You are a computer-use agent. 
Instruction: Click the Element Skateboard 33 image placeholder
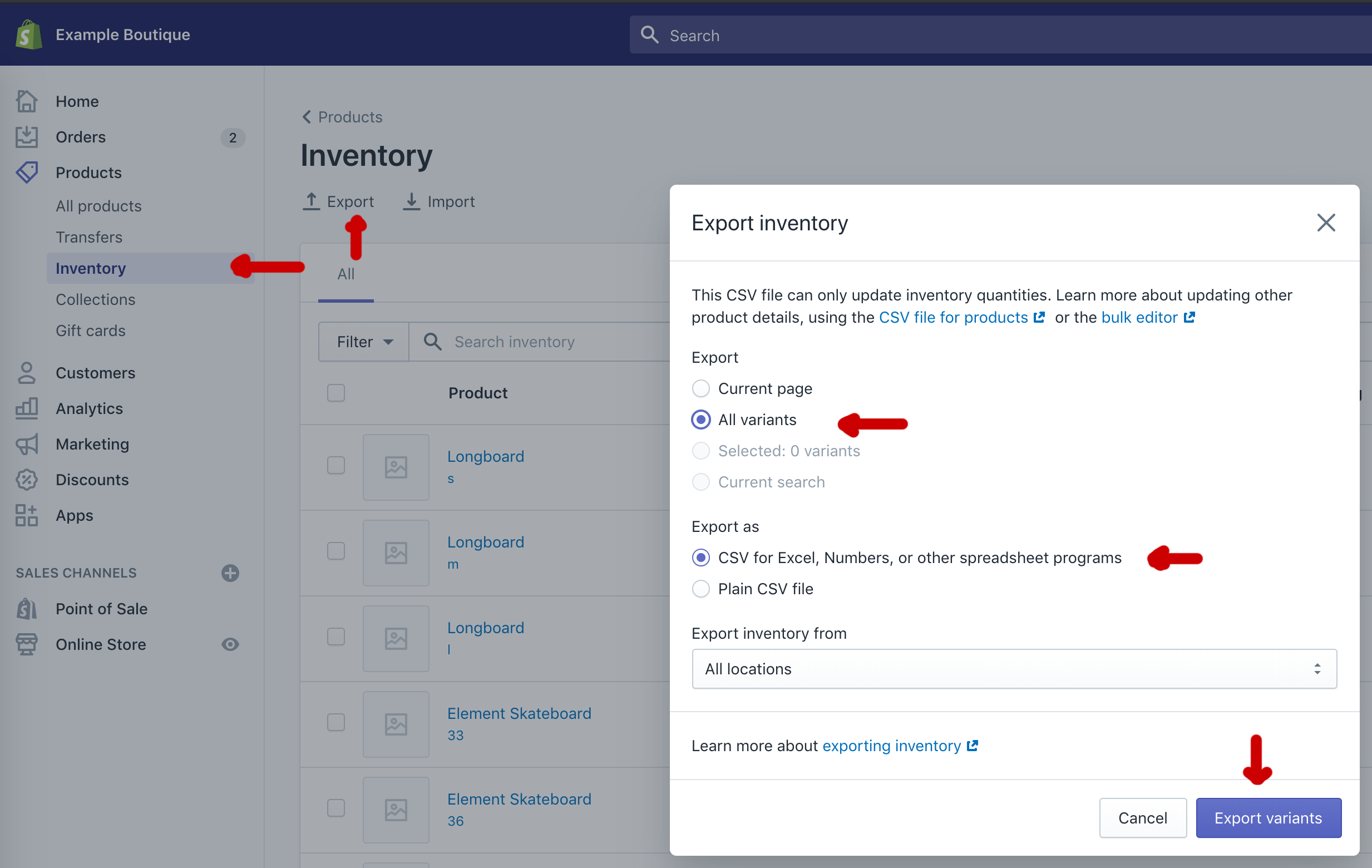click(x=396, y=724)
